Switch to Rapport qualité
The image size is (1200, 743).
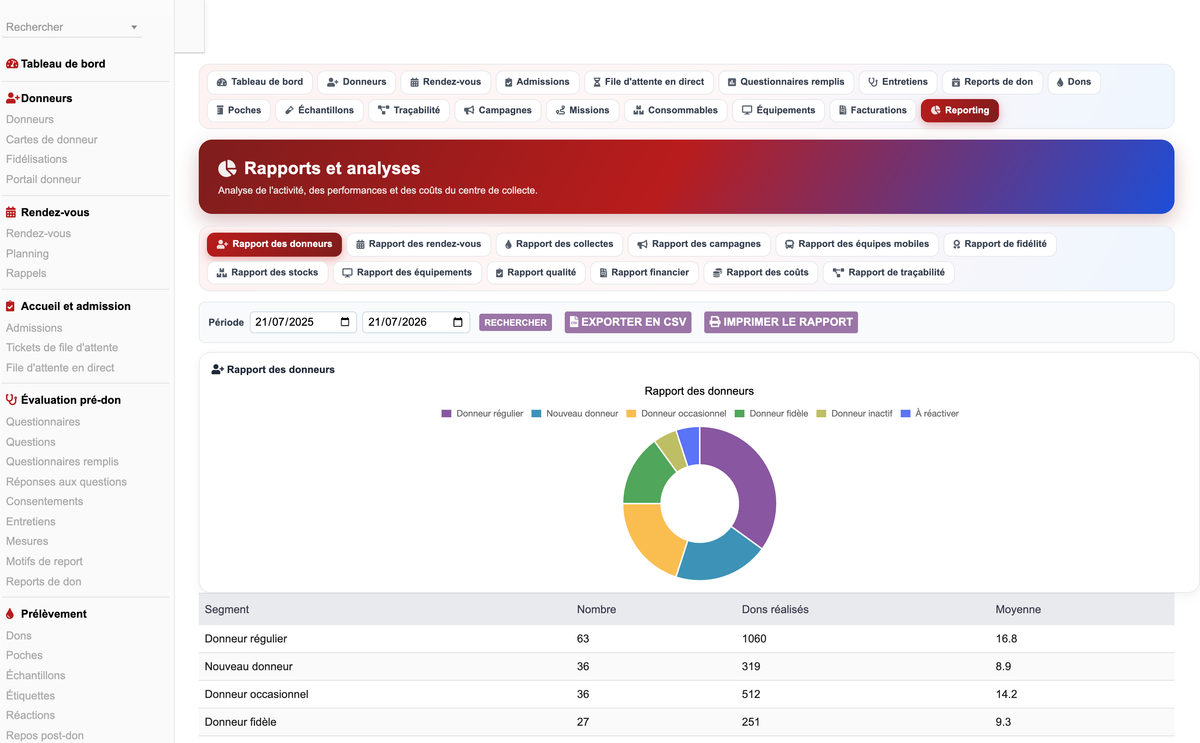(x=536, y=272)
